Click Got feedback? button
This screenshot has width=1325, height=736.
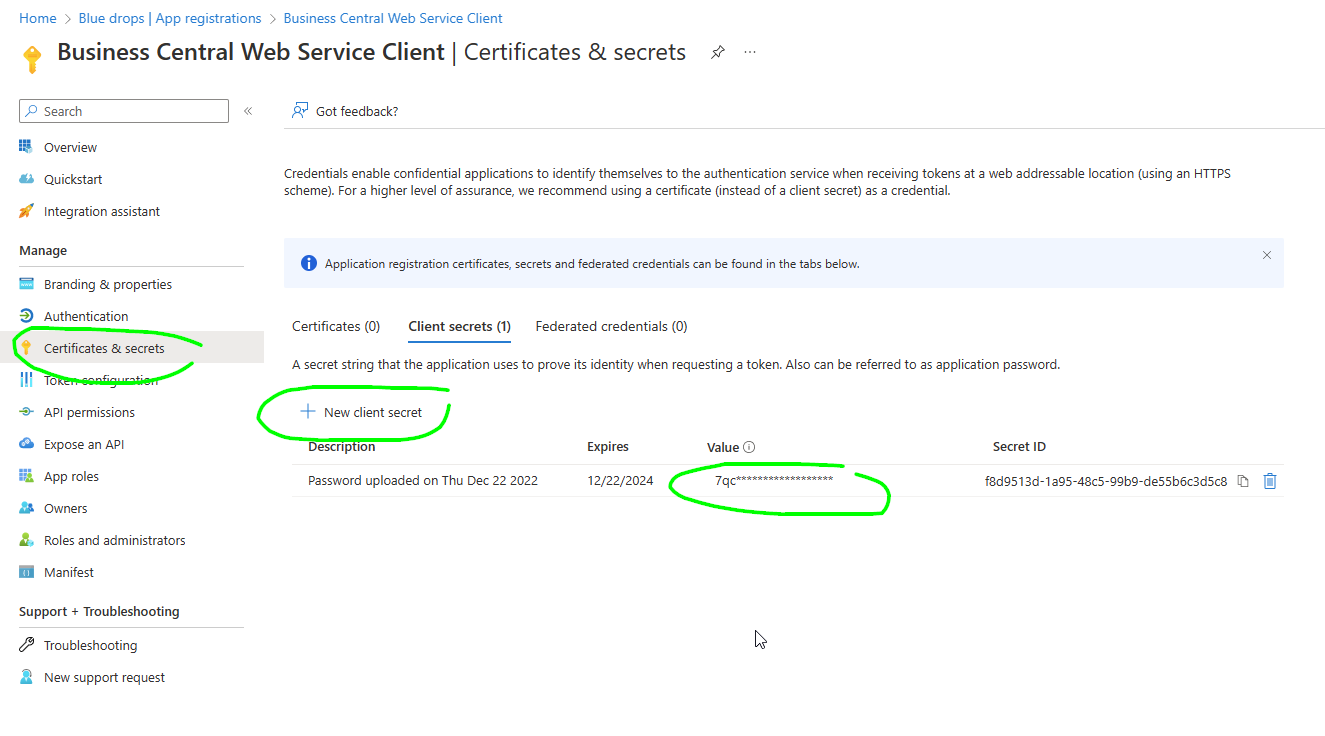[345, 111]
